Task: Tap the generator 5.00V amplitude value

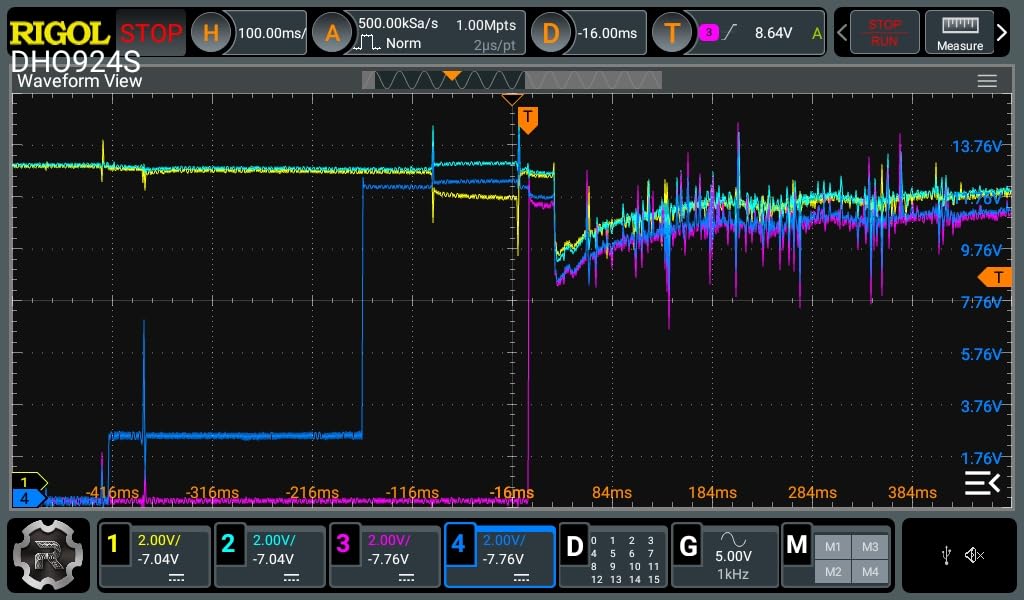Action: coord(733,556)
